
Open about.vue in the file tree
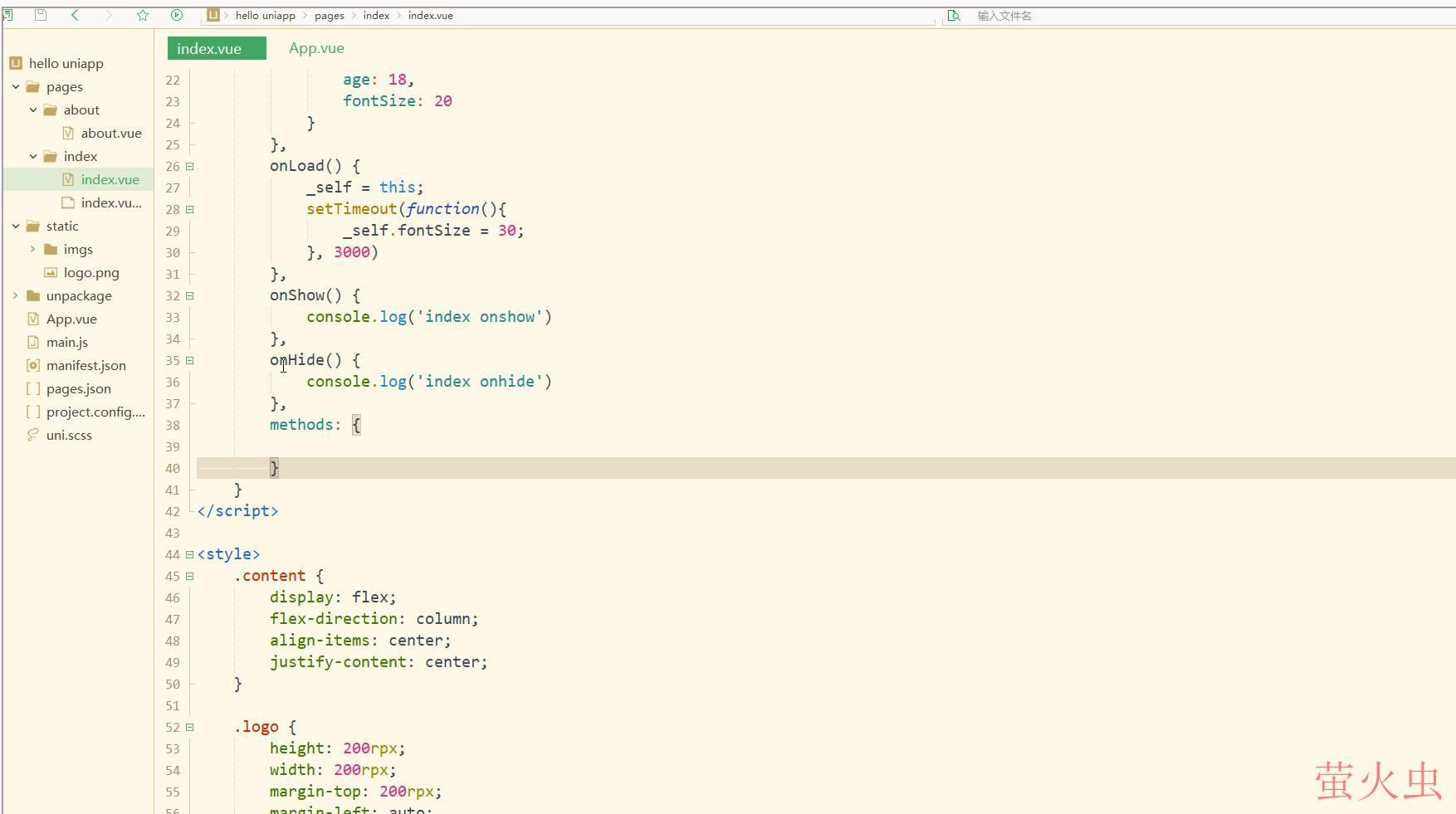click(111, 133)
